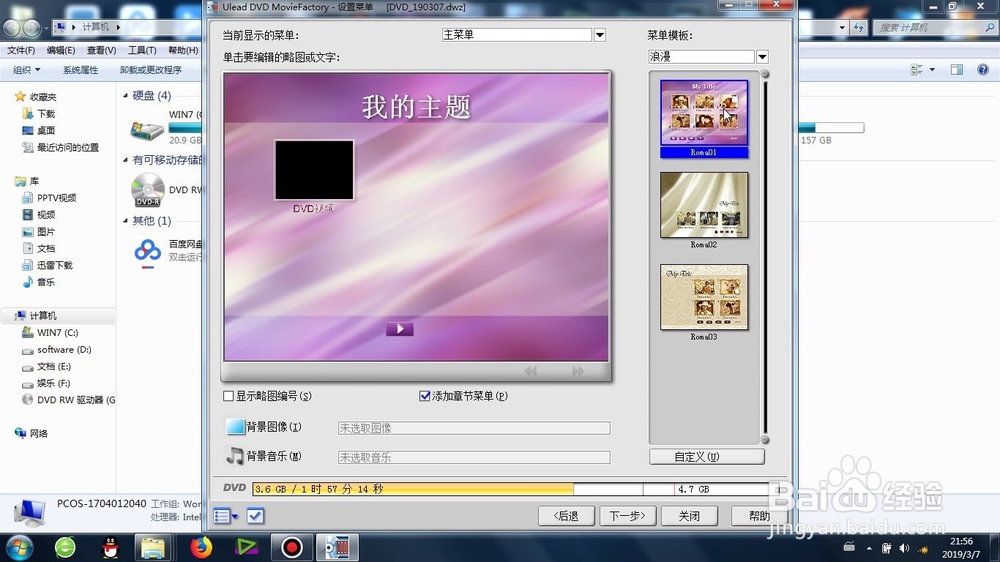Uncheck 添加章节菜单 checkbox

[x=425, y=396]
